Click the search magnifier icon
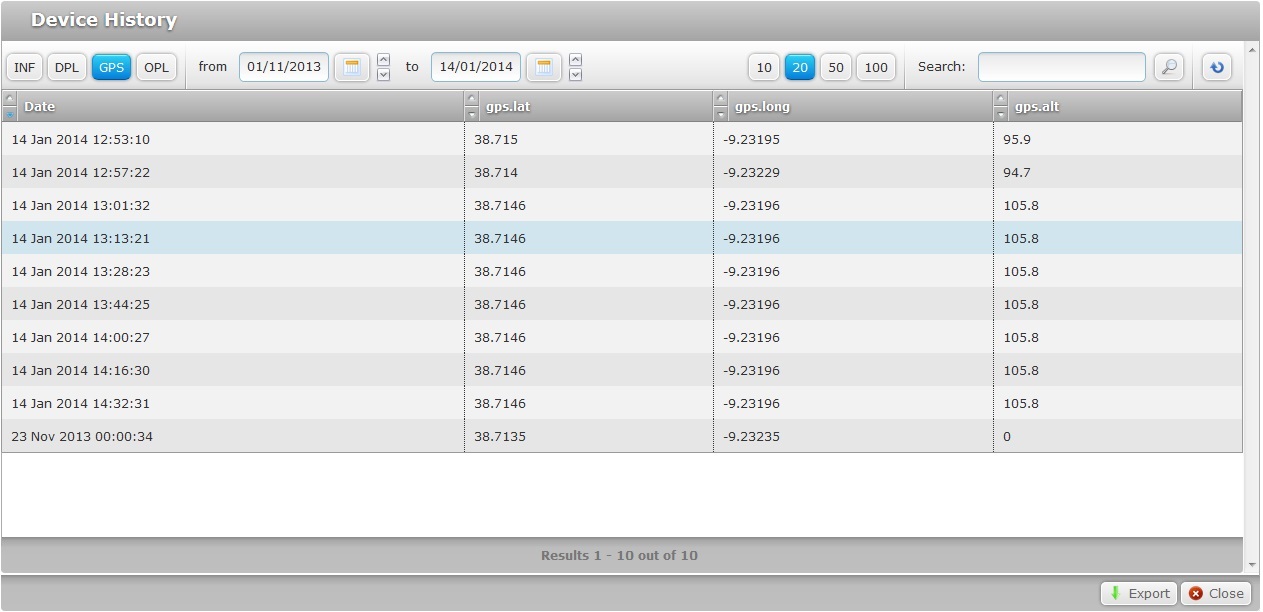 1168,67
